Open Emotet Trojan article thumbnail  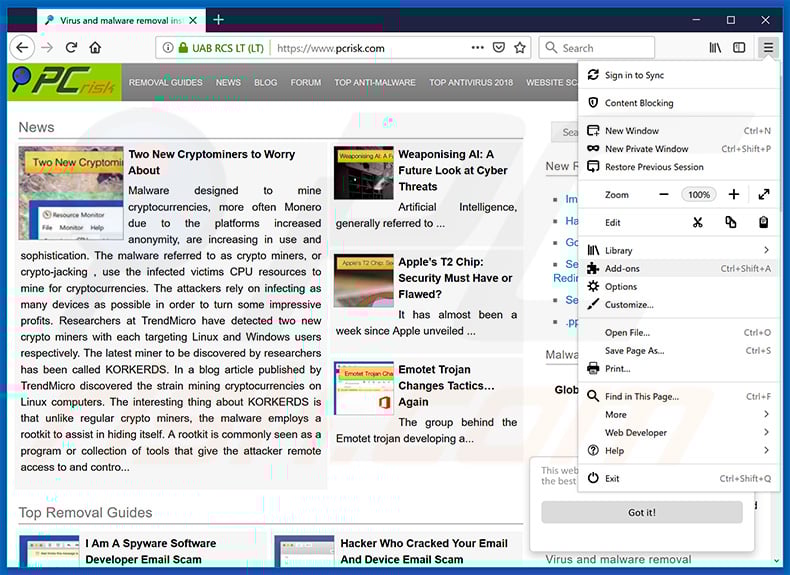pos(364,389)
